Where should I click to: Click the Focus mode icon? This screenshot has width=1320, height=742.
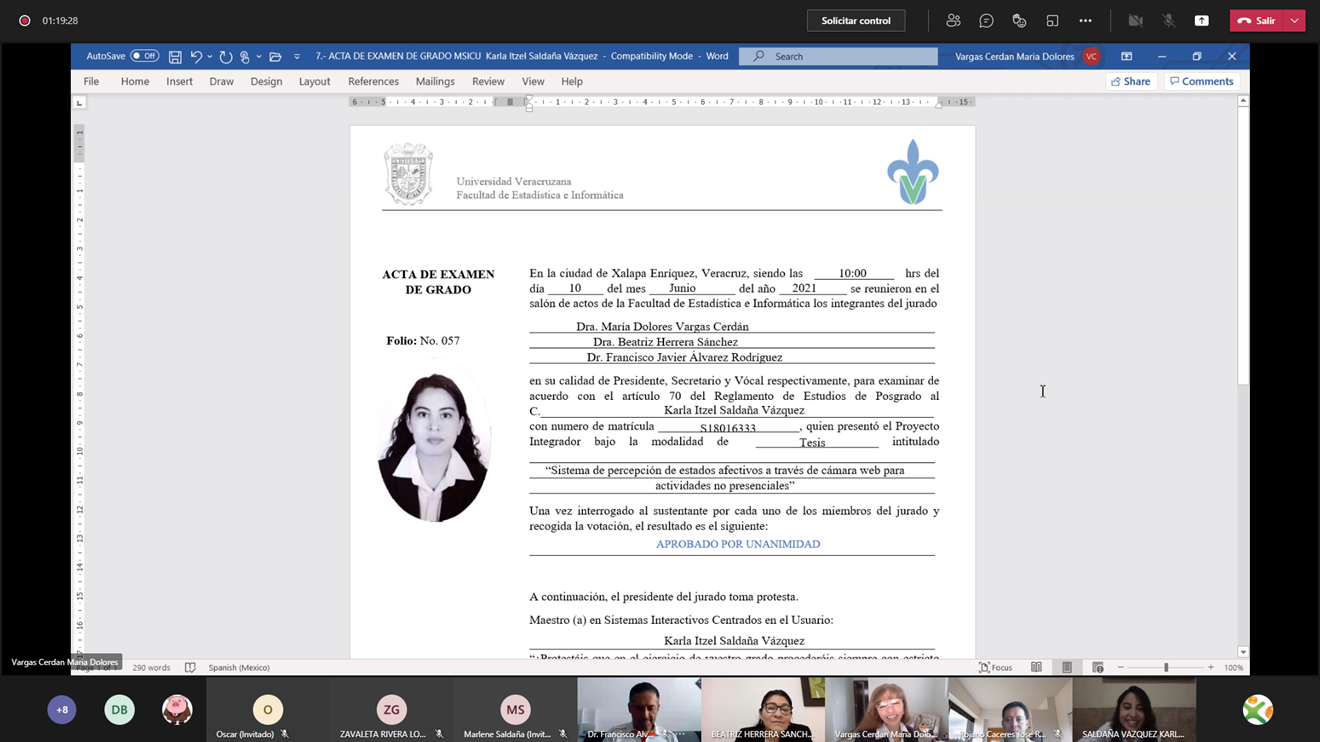pyautogui.click(x=995, y=668)
